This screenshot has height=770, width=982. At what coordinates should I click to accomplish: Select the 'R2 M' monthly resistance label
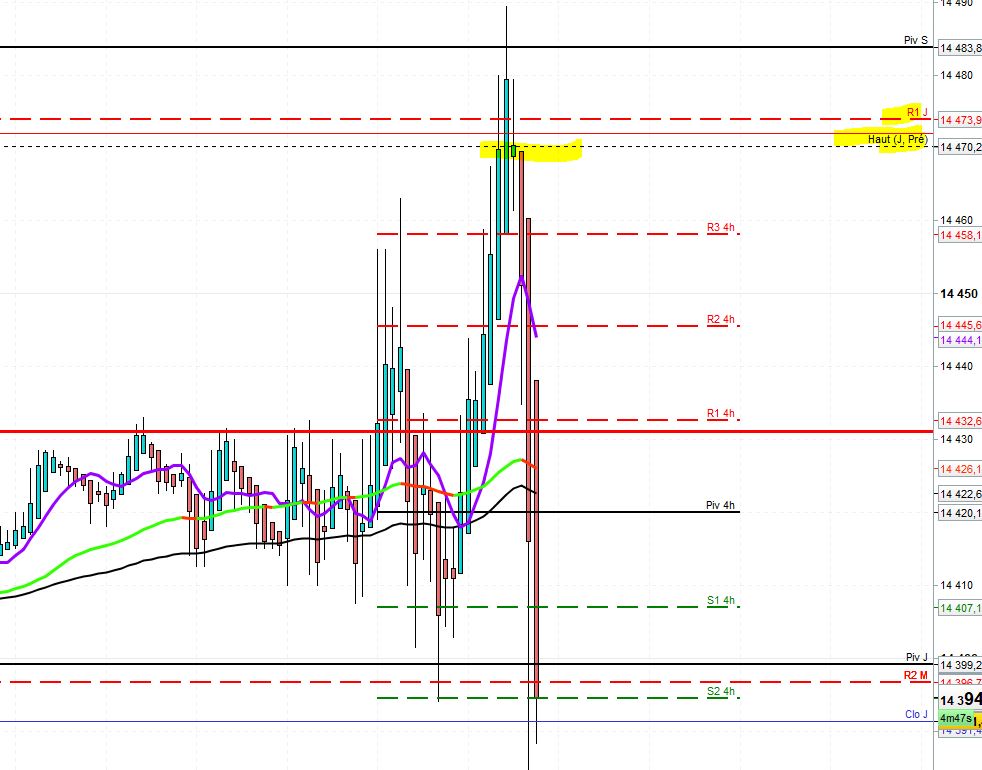pyautogui.click(x=916, y=675)
